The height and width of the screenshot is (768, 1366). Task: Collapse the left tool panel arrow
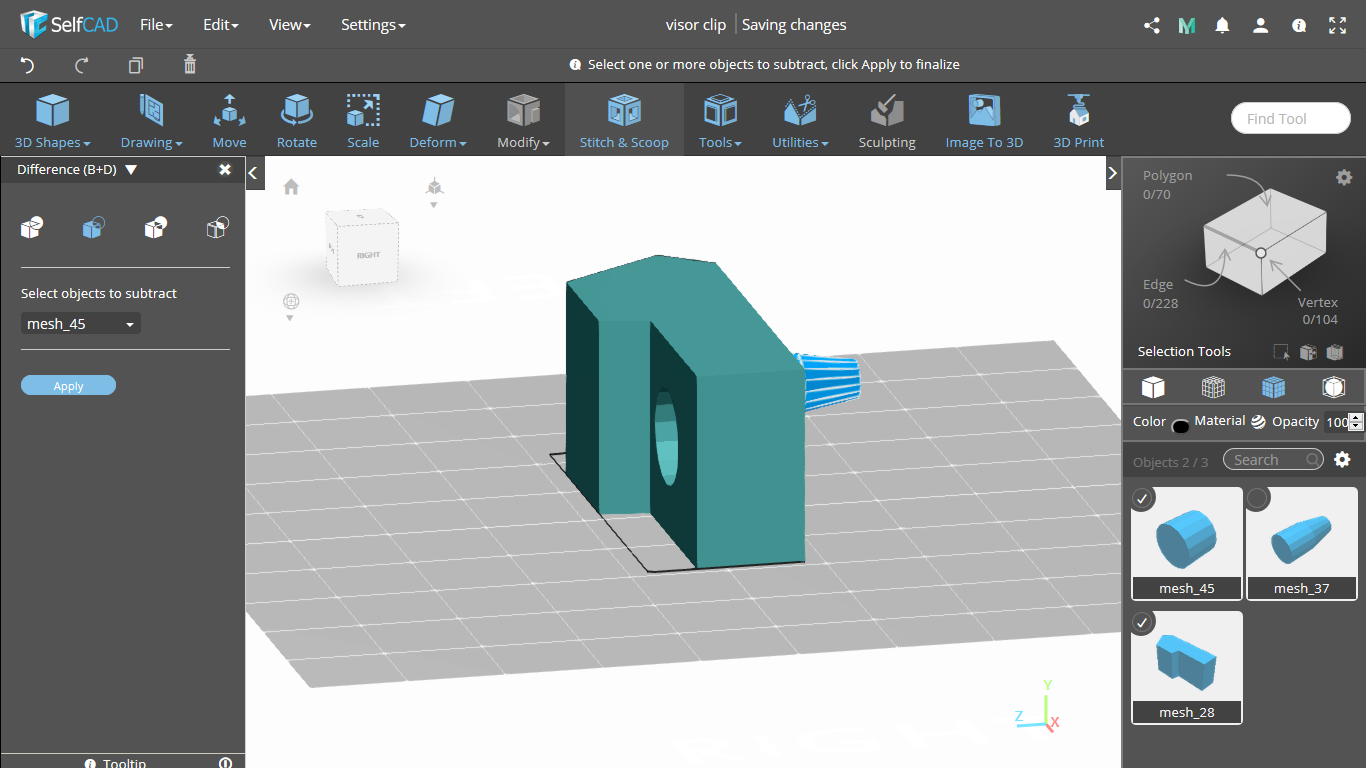254,173
